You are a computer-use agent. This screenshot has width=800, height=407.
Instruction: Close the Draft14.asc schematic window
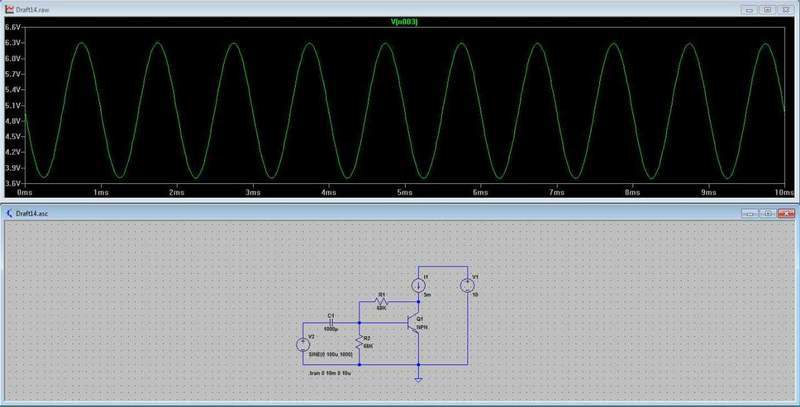point(787,213)
